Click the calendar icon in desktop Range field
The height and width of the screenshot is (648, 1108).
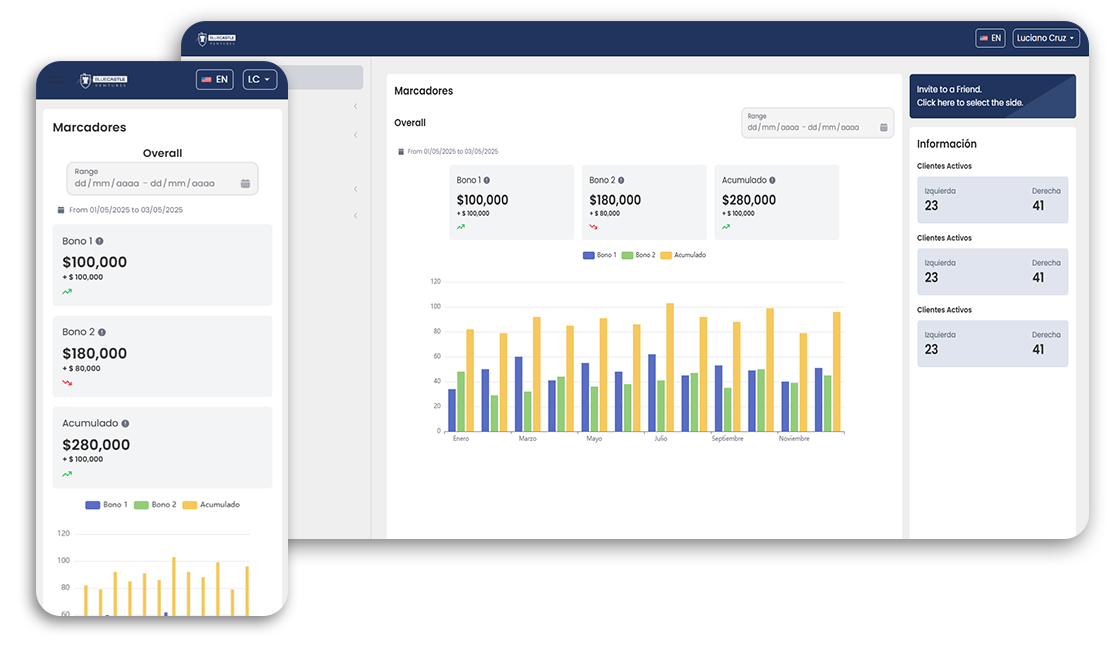(883, 128)
